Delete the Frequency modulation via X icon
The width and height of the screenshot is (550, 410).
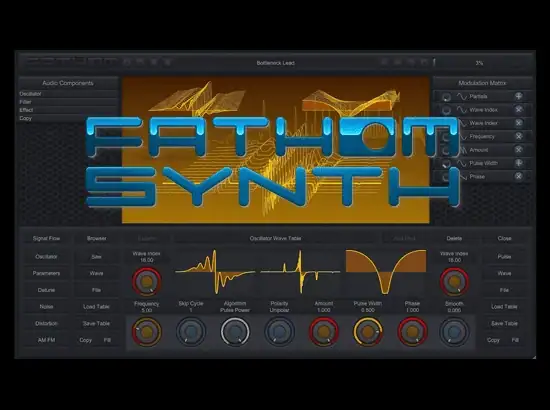click(518, 136)
